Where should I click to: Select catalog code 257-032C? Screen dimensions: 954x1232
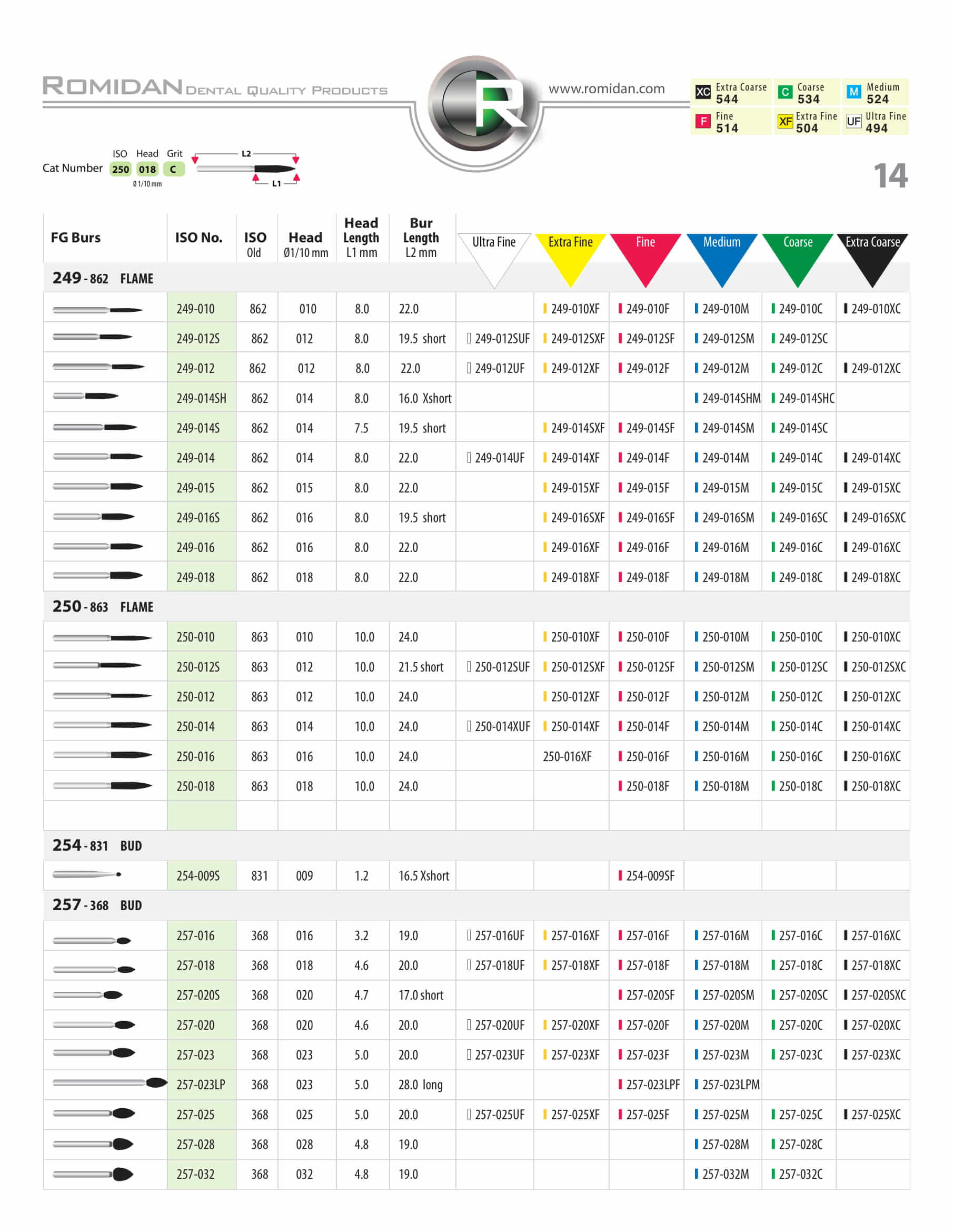[x=797, y=1174]
